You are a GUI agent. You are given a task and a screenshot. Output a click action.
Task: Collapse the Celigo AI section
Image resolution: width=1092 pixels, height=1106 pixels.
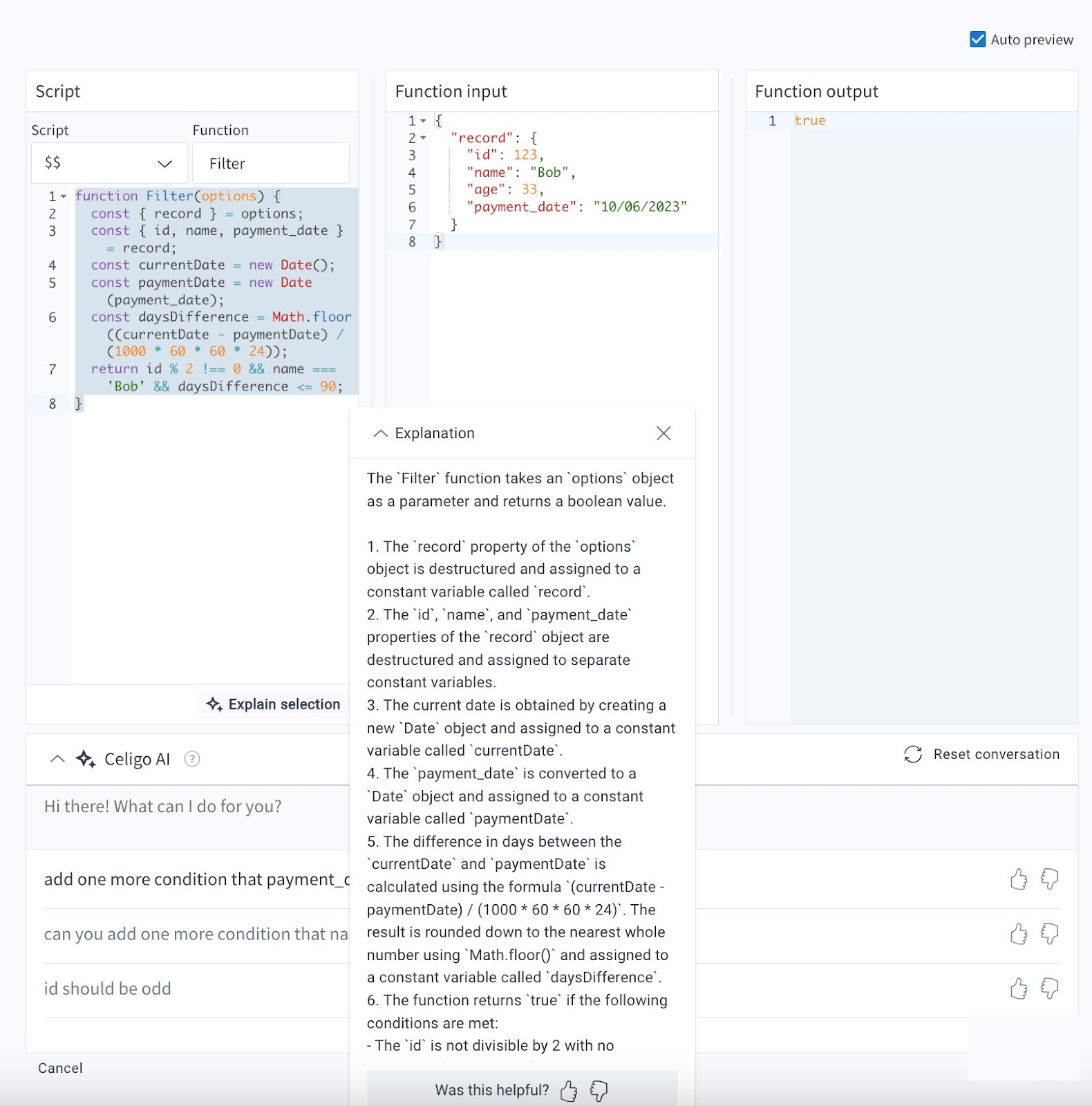tap(58, 759)
